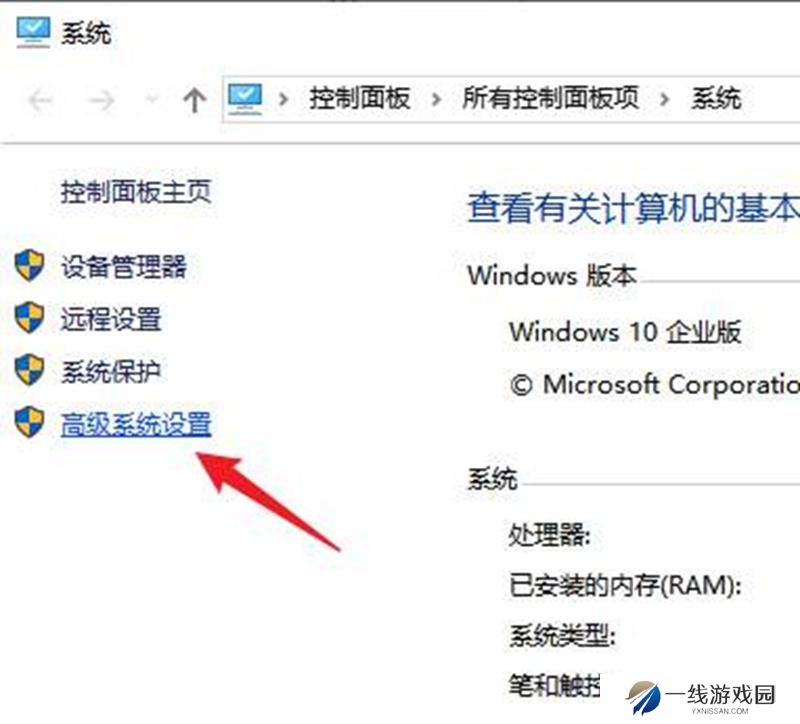The height and width of the screenshot is (724, 800).
Task: Expand the chevron after 控制面板 breadcrumb
Action: 436,99
